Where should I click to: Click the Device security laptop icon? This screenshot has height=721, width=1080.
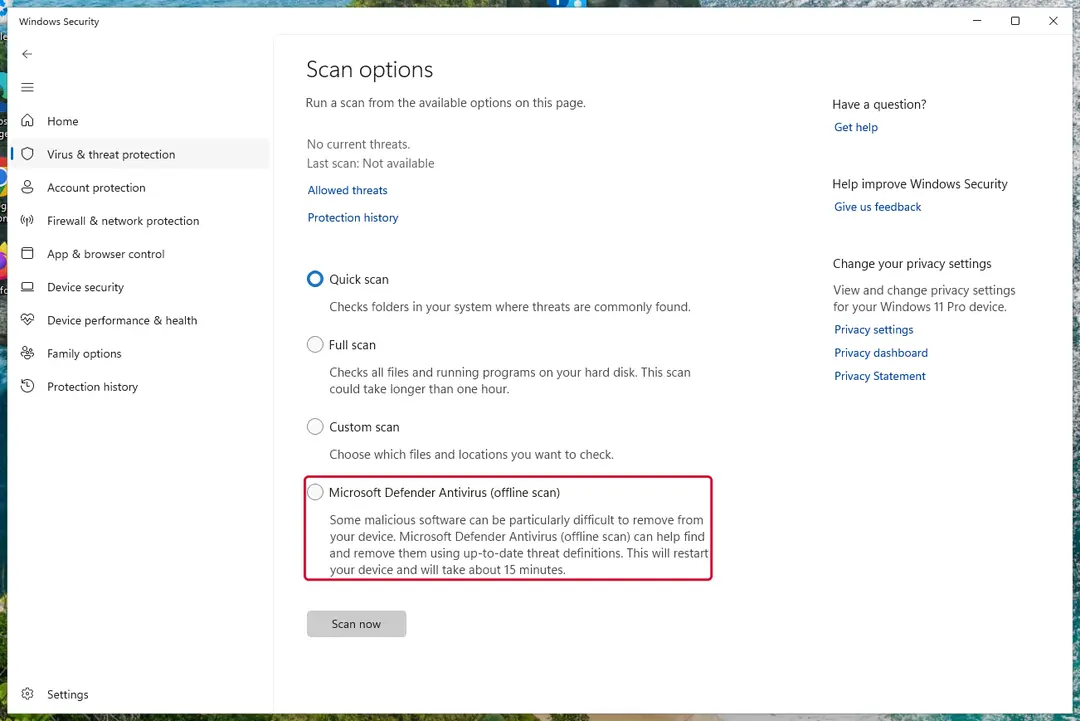tap(28, 286)
